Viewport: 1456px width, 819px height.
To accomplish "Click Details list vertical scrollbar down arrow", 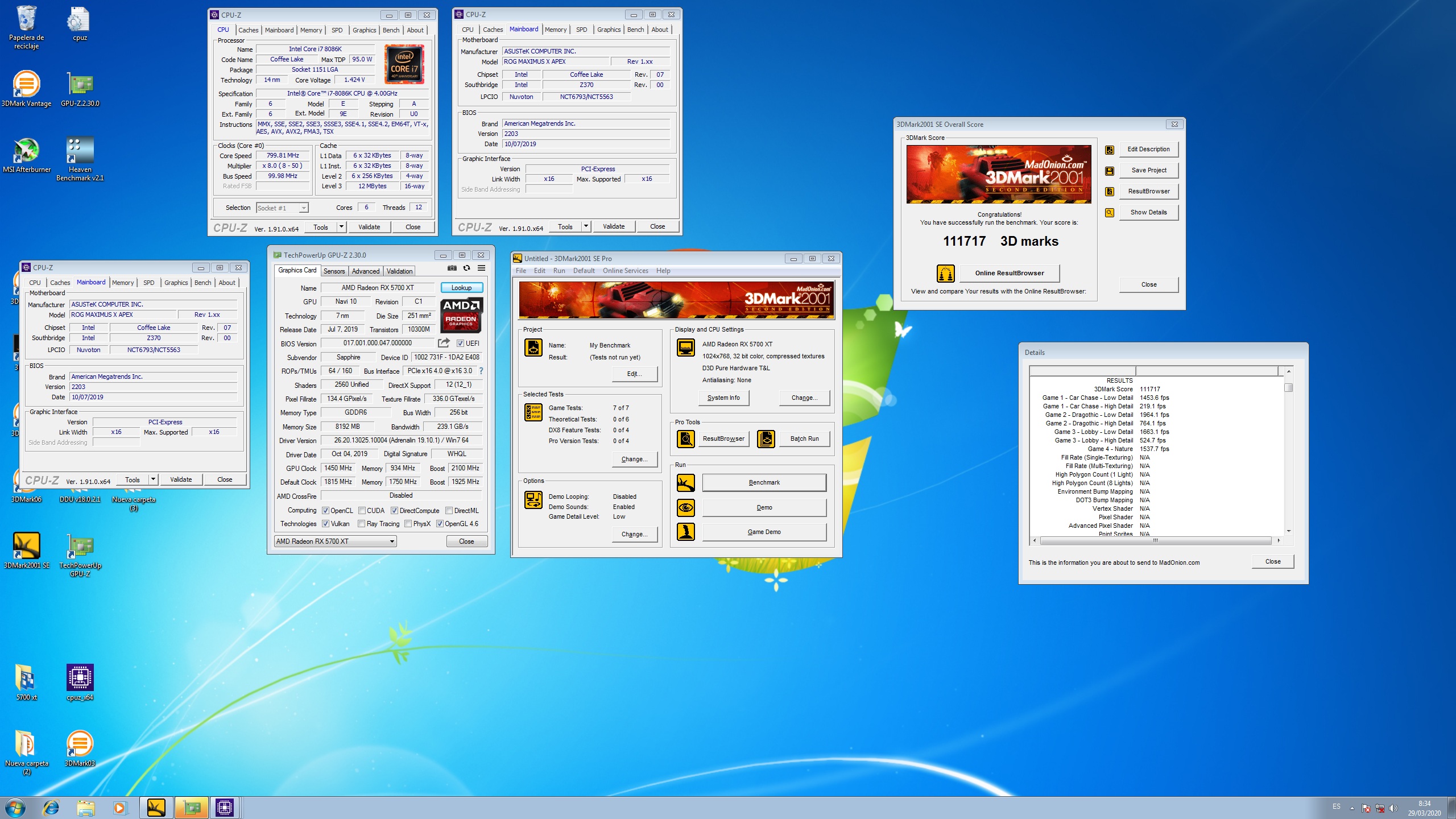I will tap(1289, 531).
